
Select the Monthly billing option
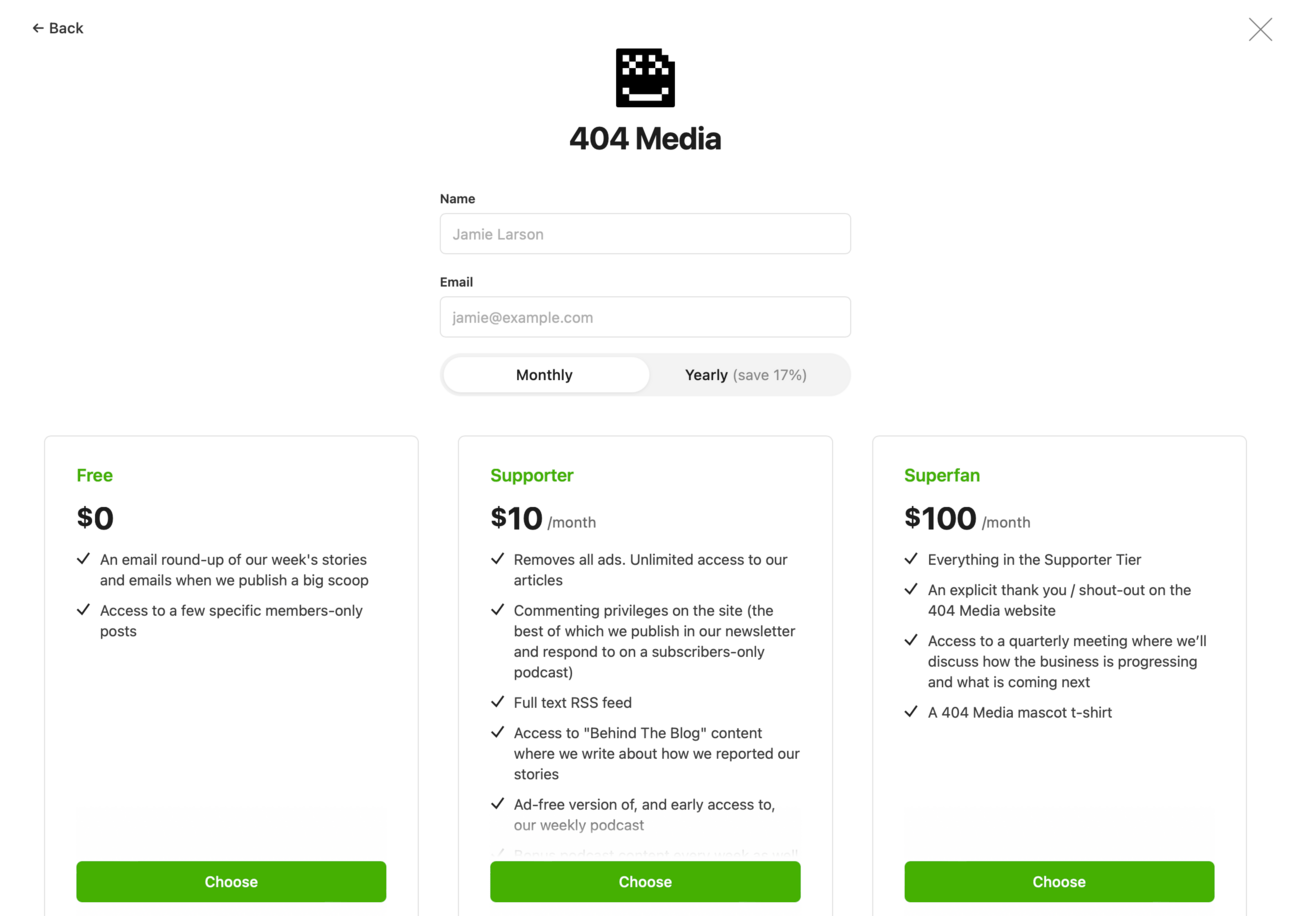pos(545,375)
